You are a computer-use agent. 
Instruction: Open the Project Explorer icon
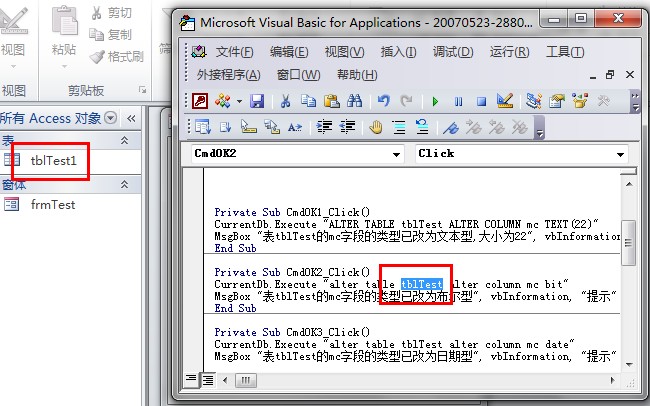(x=534, y=101)
